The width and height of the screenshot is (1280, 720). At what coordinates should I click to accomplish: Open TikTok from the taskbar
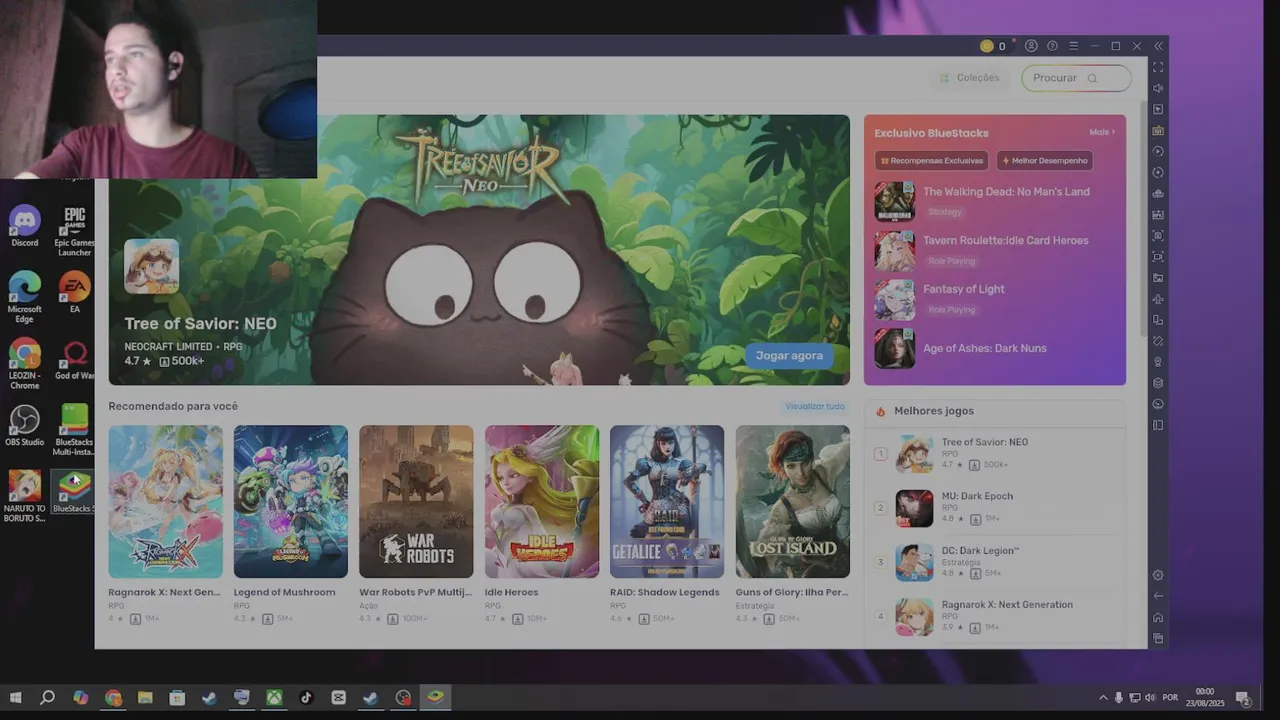point(306,698)
